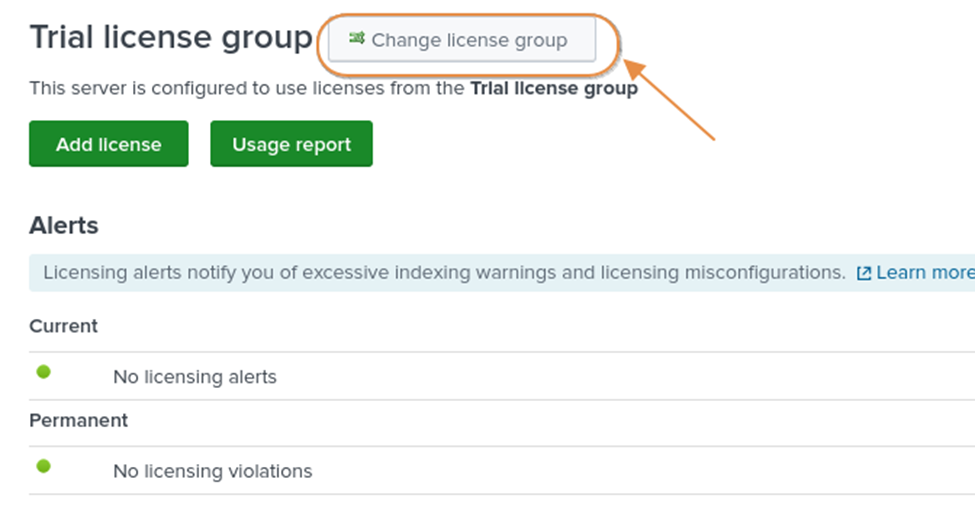Click the large Trial license group page heading
Screen dimensions: 975x508
pos(171,38)
